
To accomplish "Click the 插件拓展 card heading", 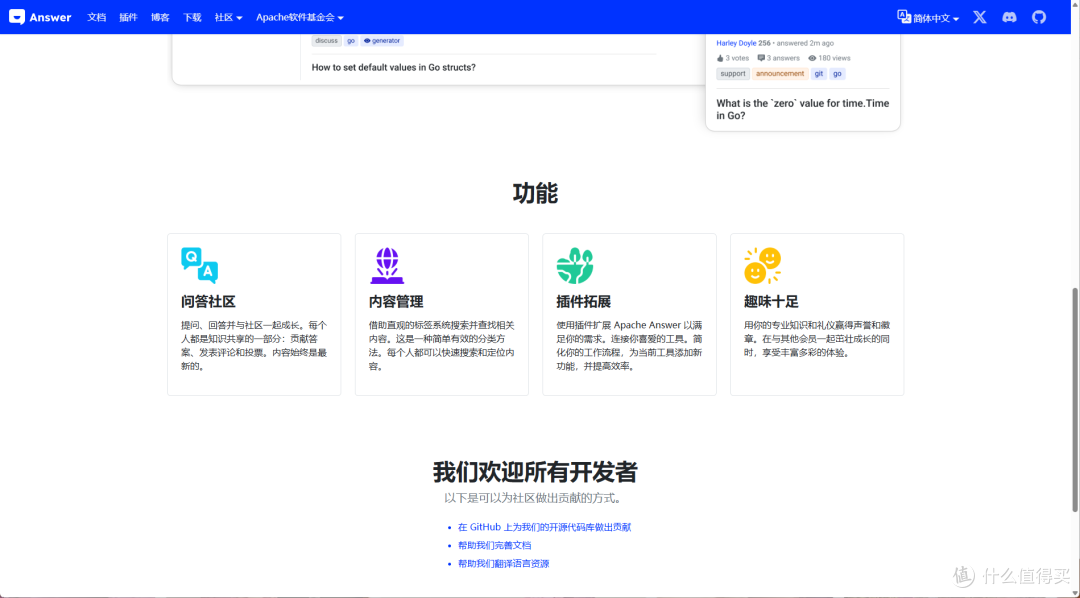I will click(x=583, y=302).
